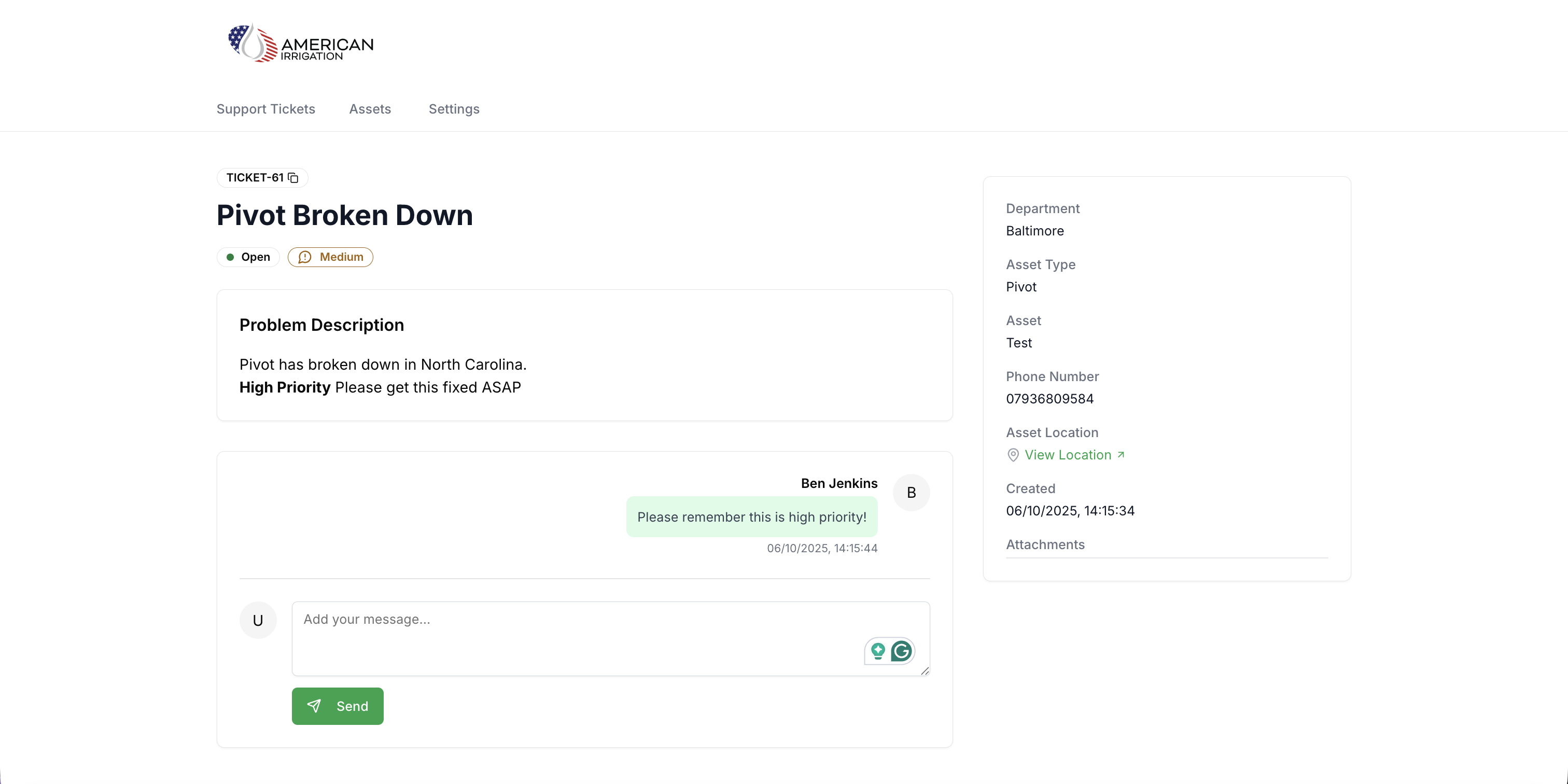Image resolution: width=1568 pixels, height=784 pixels.
Task: Click the map pin location icon
Action: [1013, 455]
